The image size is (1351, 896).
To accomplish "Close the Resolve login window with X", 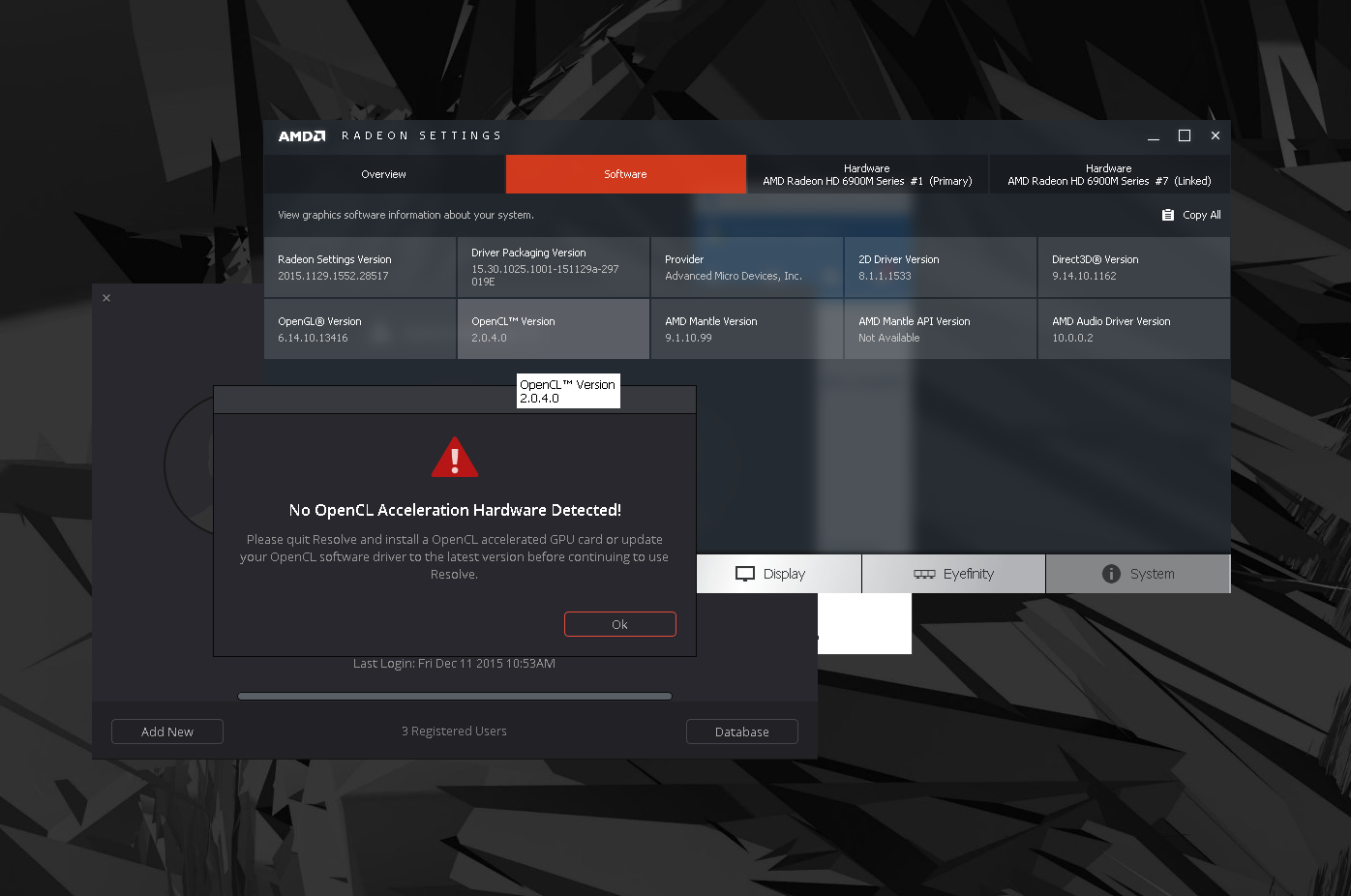I will click(x=106, y=298).
